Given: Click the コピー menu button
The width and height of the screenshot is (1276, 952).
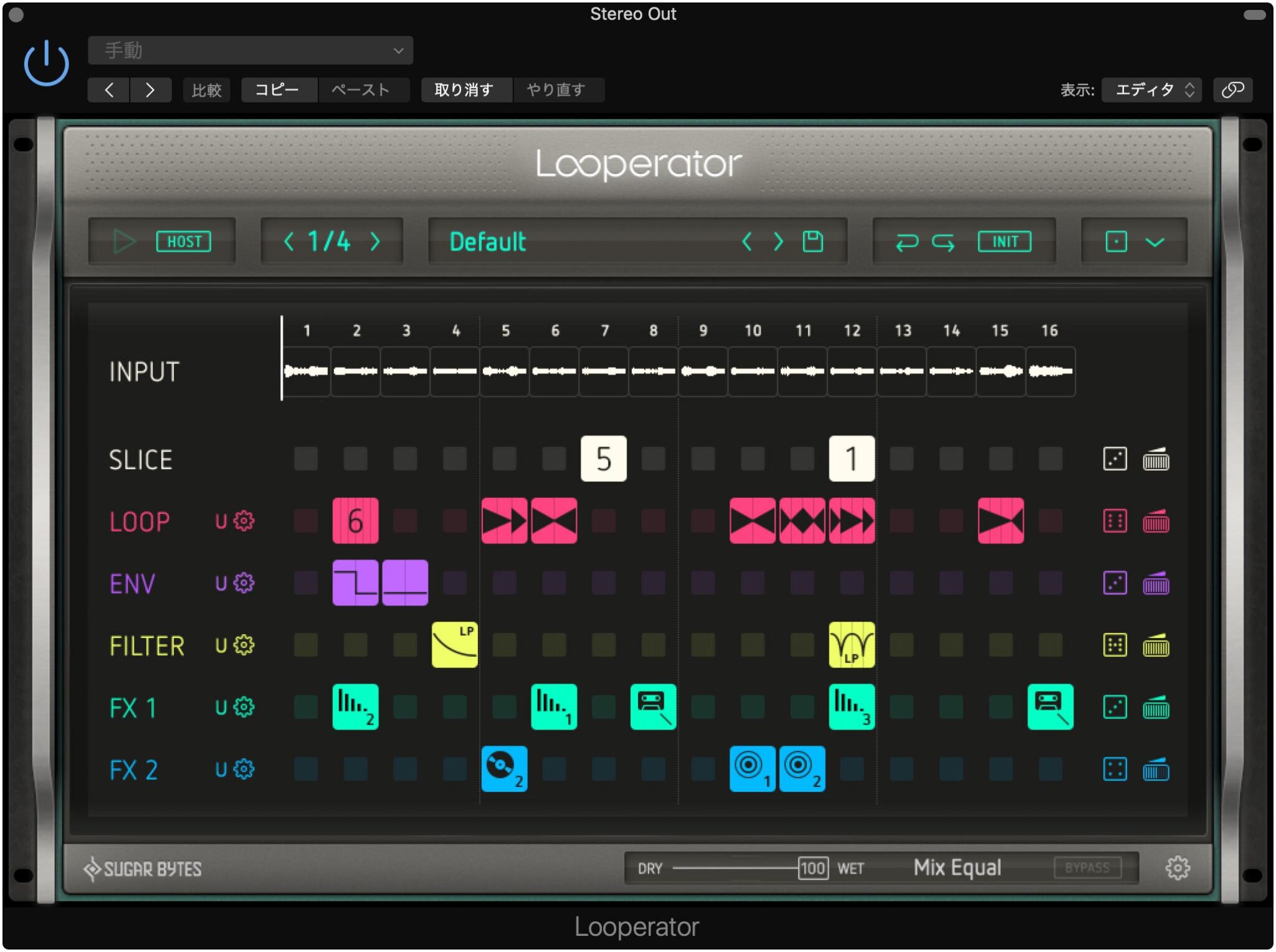Looking at the screenshot, I should (277, 90).
